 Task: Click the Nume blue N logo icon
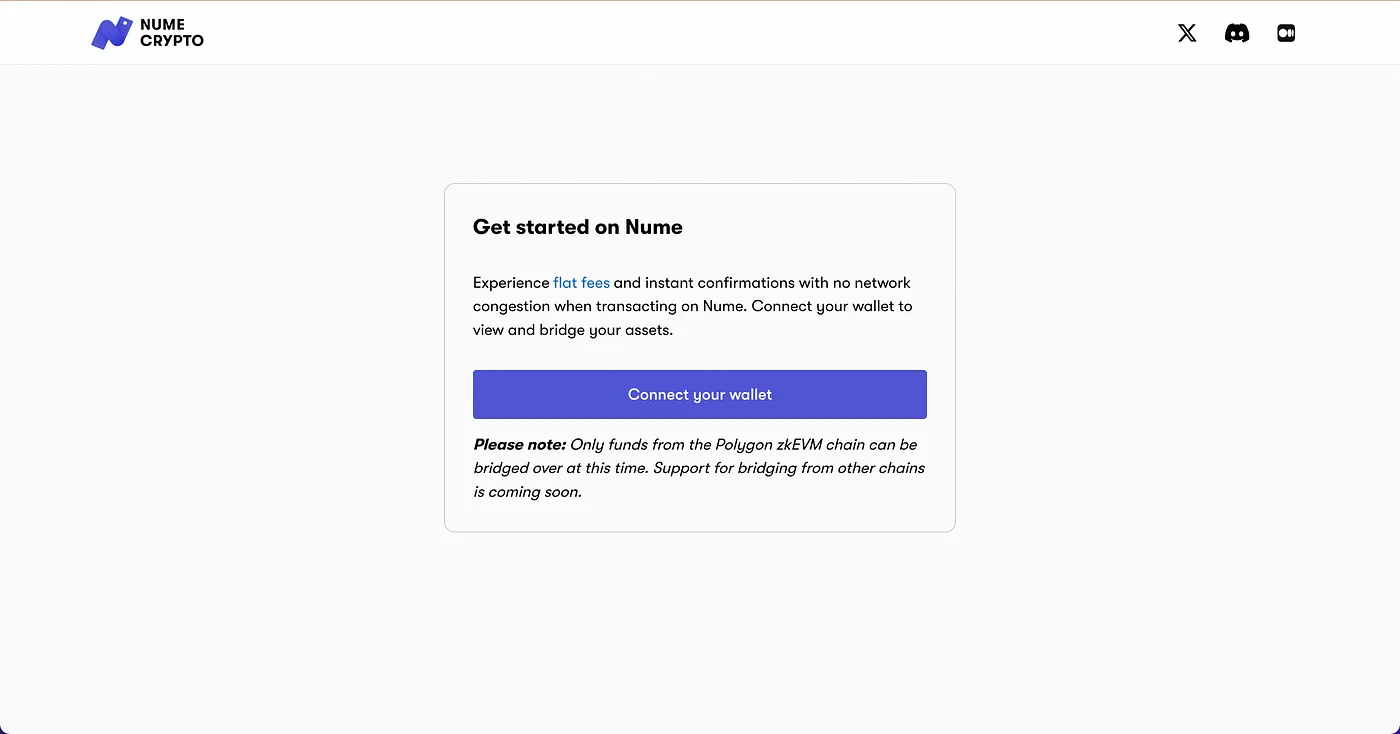point(112,33)
